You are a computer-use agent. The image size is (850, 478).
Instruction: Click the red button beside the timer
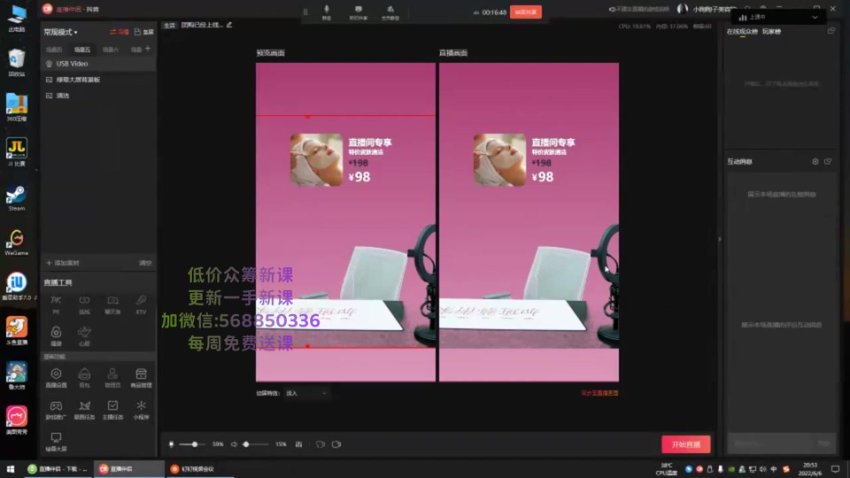point(525,12)
